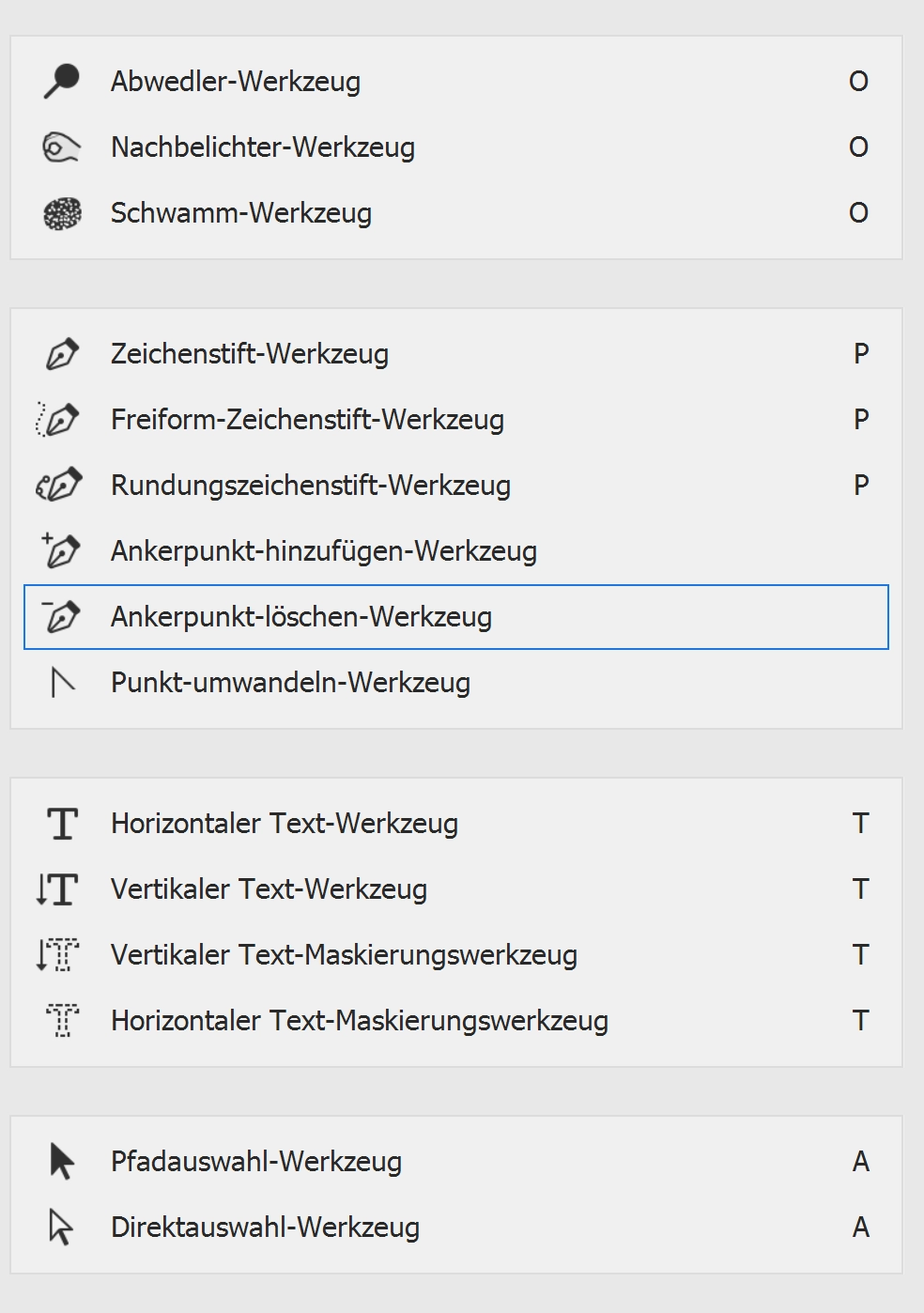Viewport: 924px width, 1313px height.
Task: Select the Horizontaler Text-Werkzeug T icon
Action: tap(62, 824)
